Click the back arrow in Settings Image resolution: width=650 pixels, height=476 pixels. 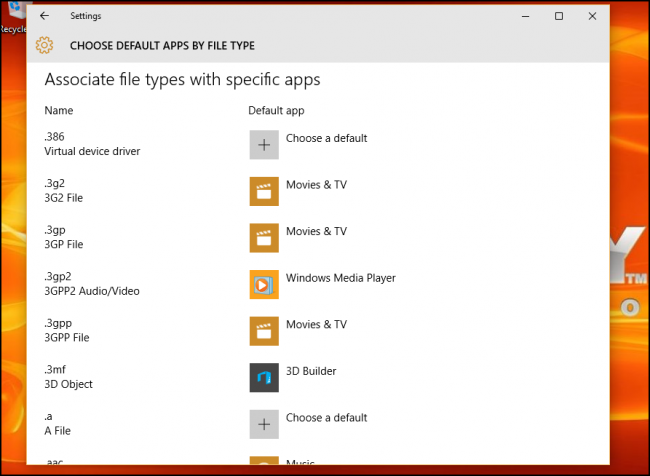click(x=44, y=16)
